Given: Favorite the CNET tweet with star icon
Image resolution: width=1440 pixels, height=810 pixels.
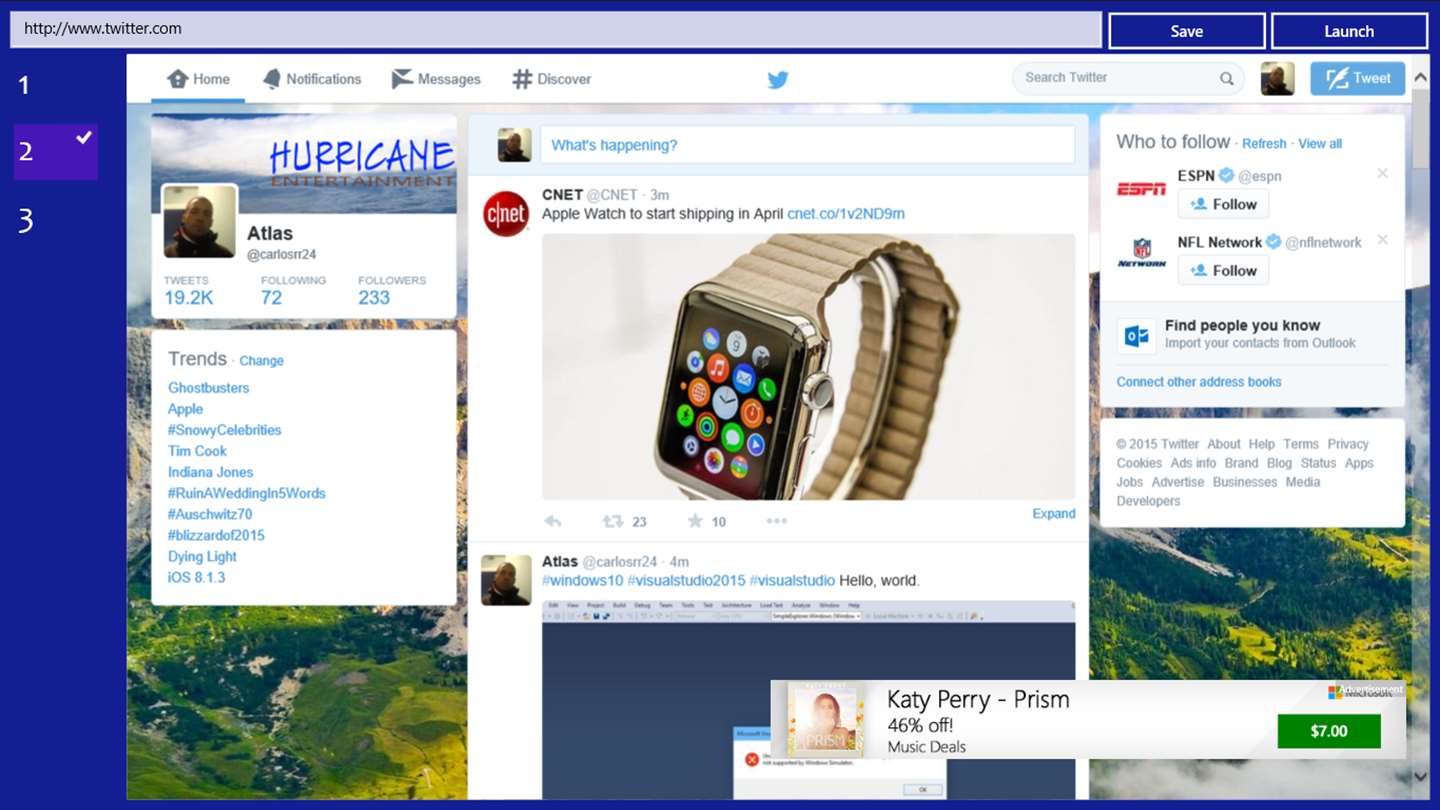Looking at the screenshot, I should tap(695, 521).
